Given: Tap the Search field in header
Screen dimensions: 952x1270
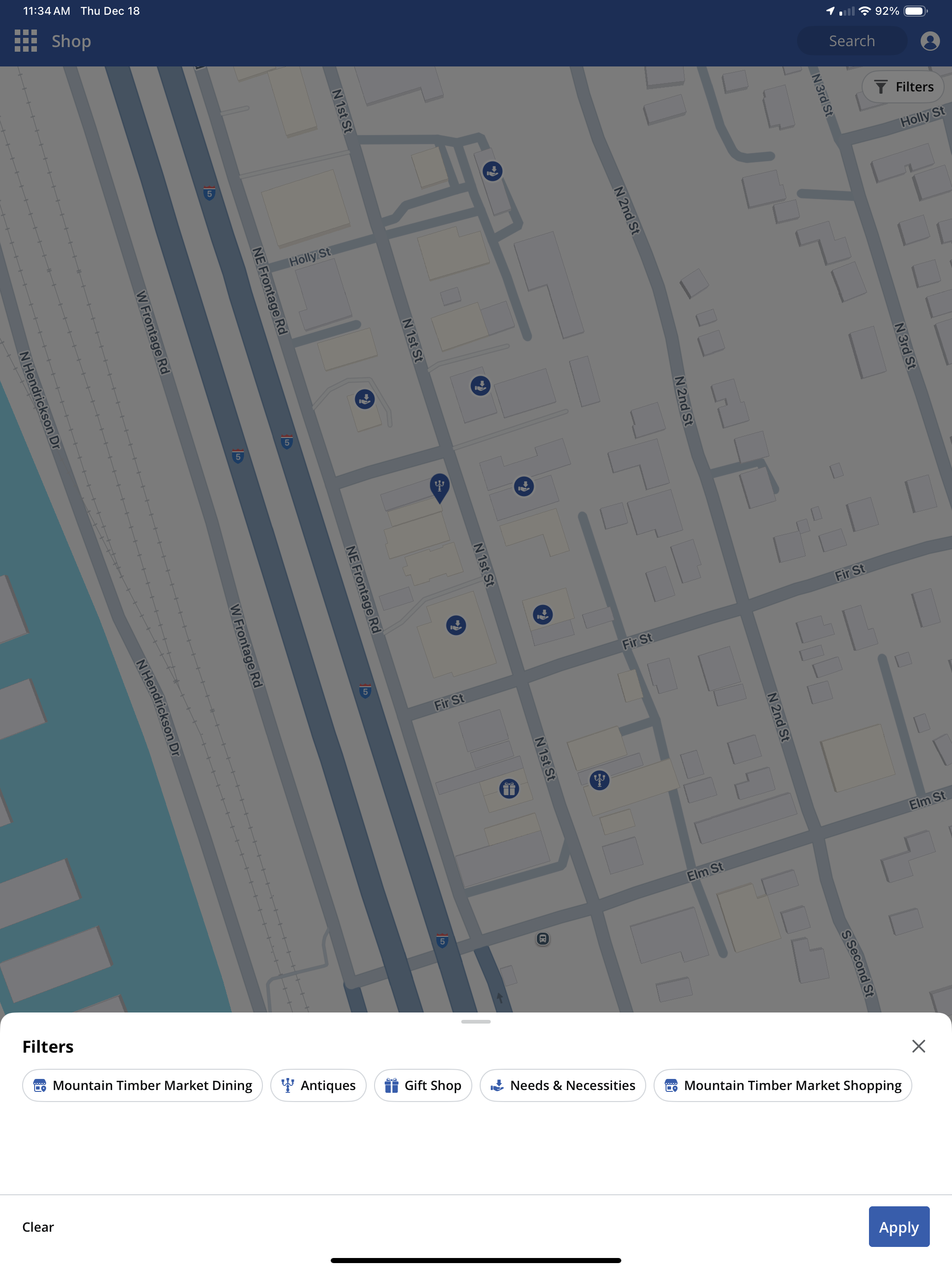Looking at the screenshot, I should point(851,41).
